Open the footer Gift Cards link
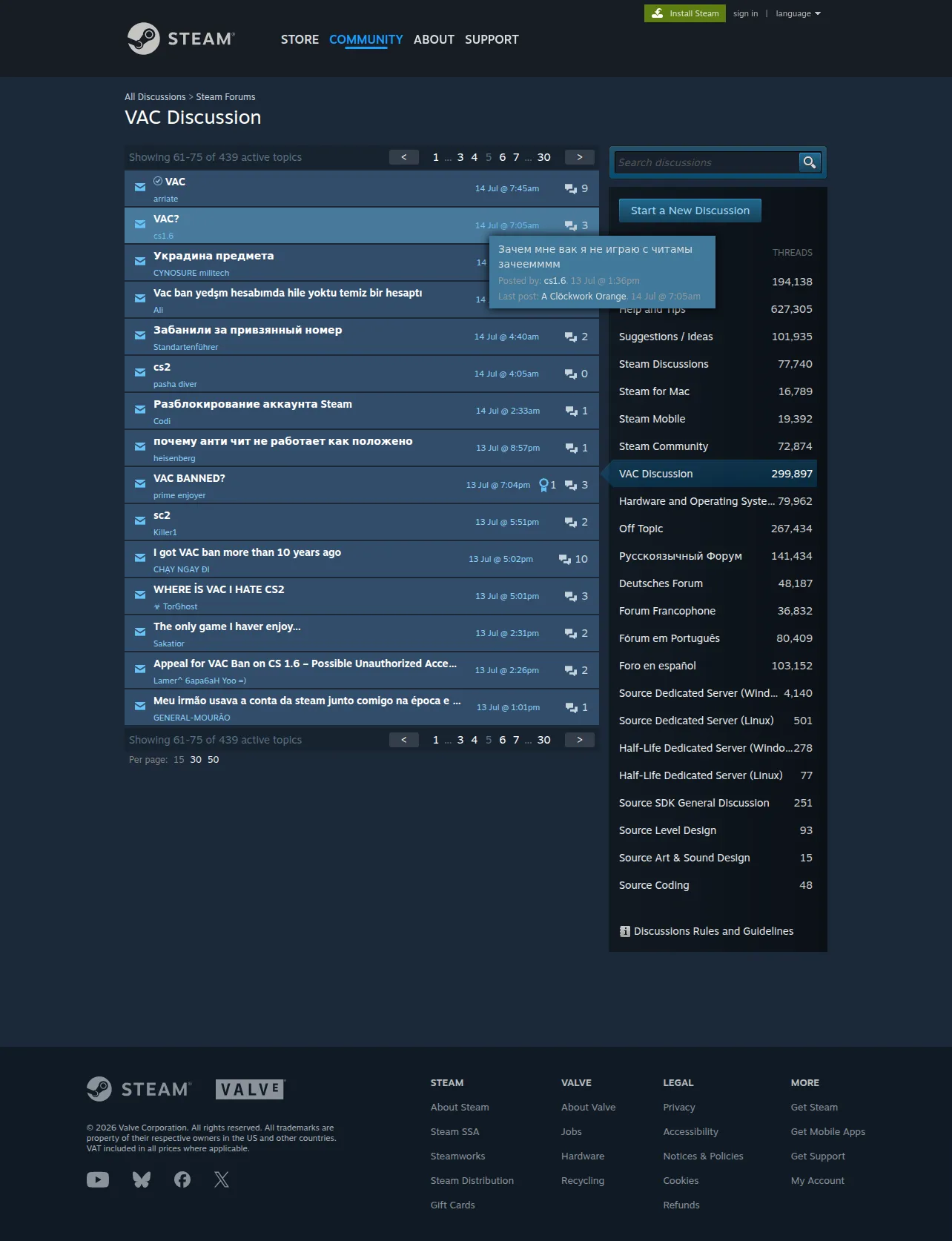Image resolution: width=952 pixels, height=1241 pixels. [452, 1205]
